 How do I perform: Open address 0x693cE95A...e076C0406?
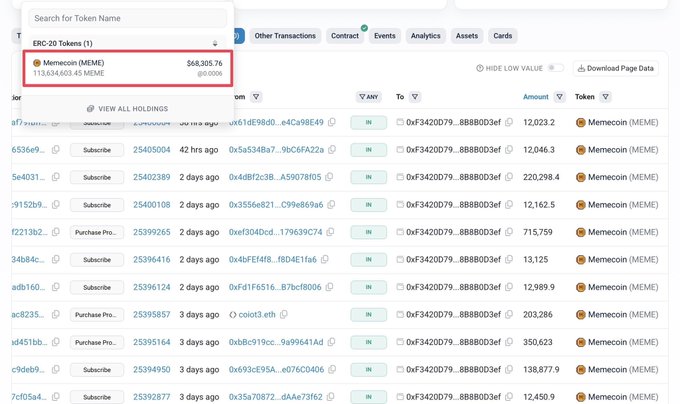pos(276,369)
